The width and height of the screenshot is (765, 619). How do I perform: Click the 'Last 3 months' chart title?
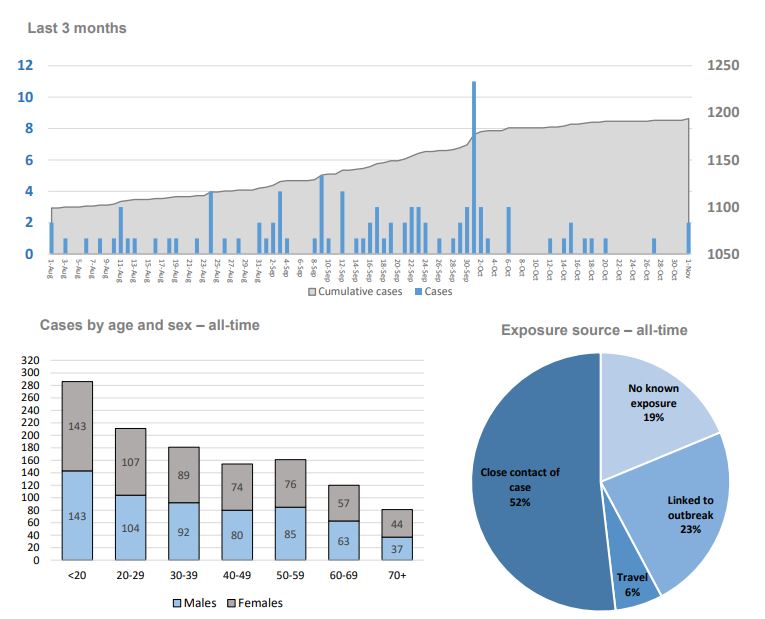tap(77, 28)
